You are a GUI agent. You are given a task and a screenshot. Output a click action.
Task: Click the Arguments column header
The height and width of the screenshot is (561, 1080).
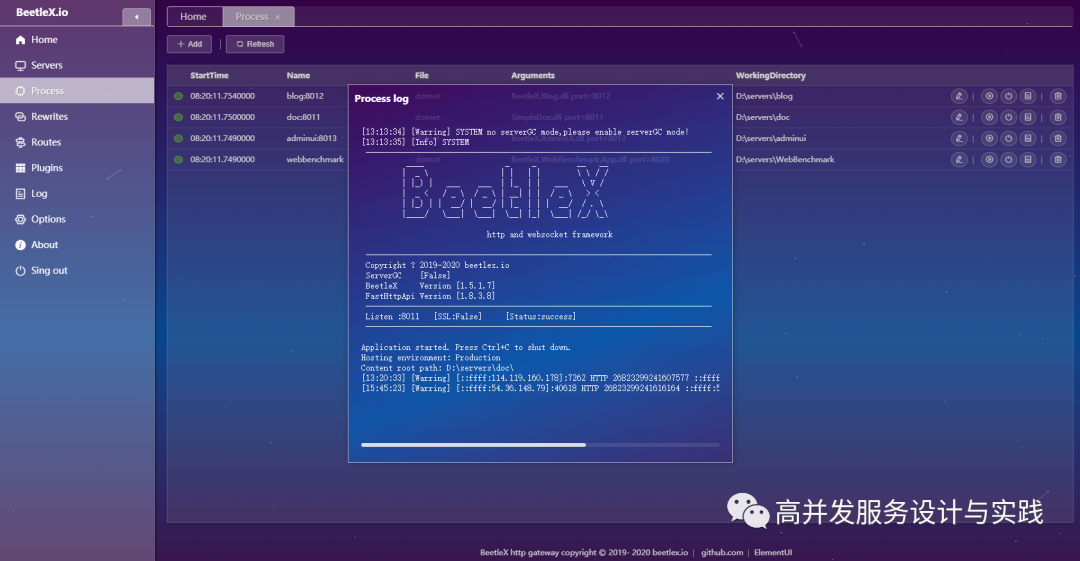click(x=532, y=75)
